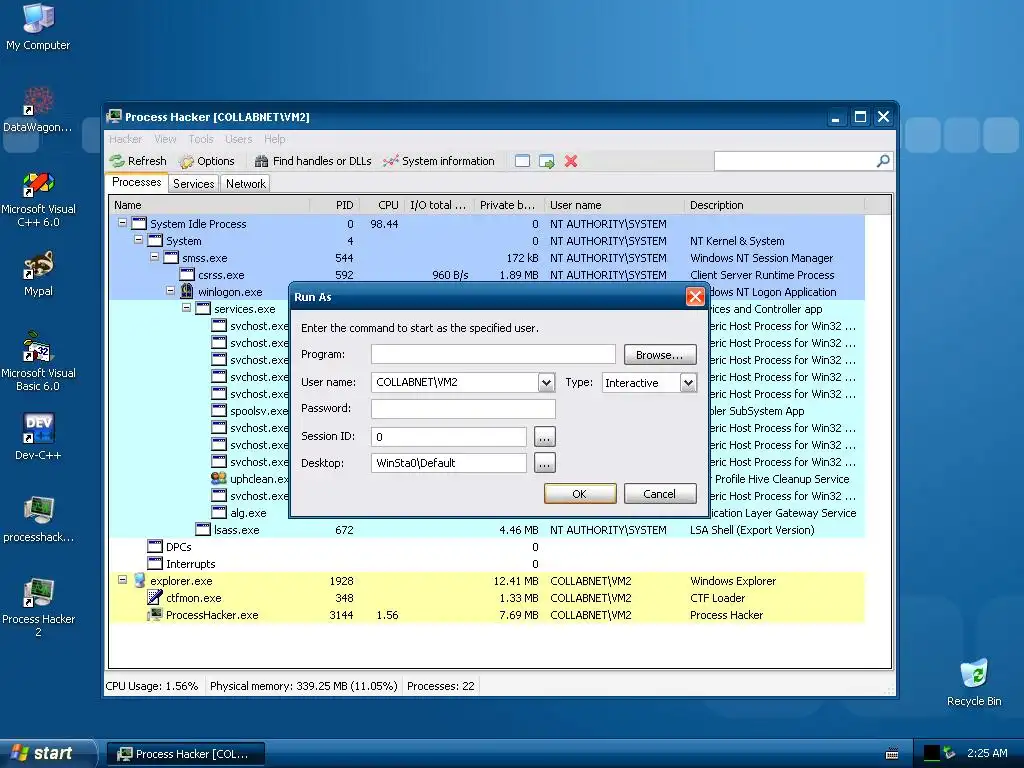1024x768 pixels.
Task: Click the Password input field
Action: click(463, 409)
